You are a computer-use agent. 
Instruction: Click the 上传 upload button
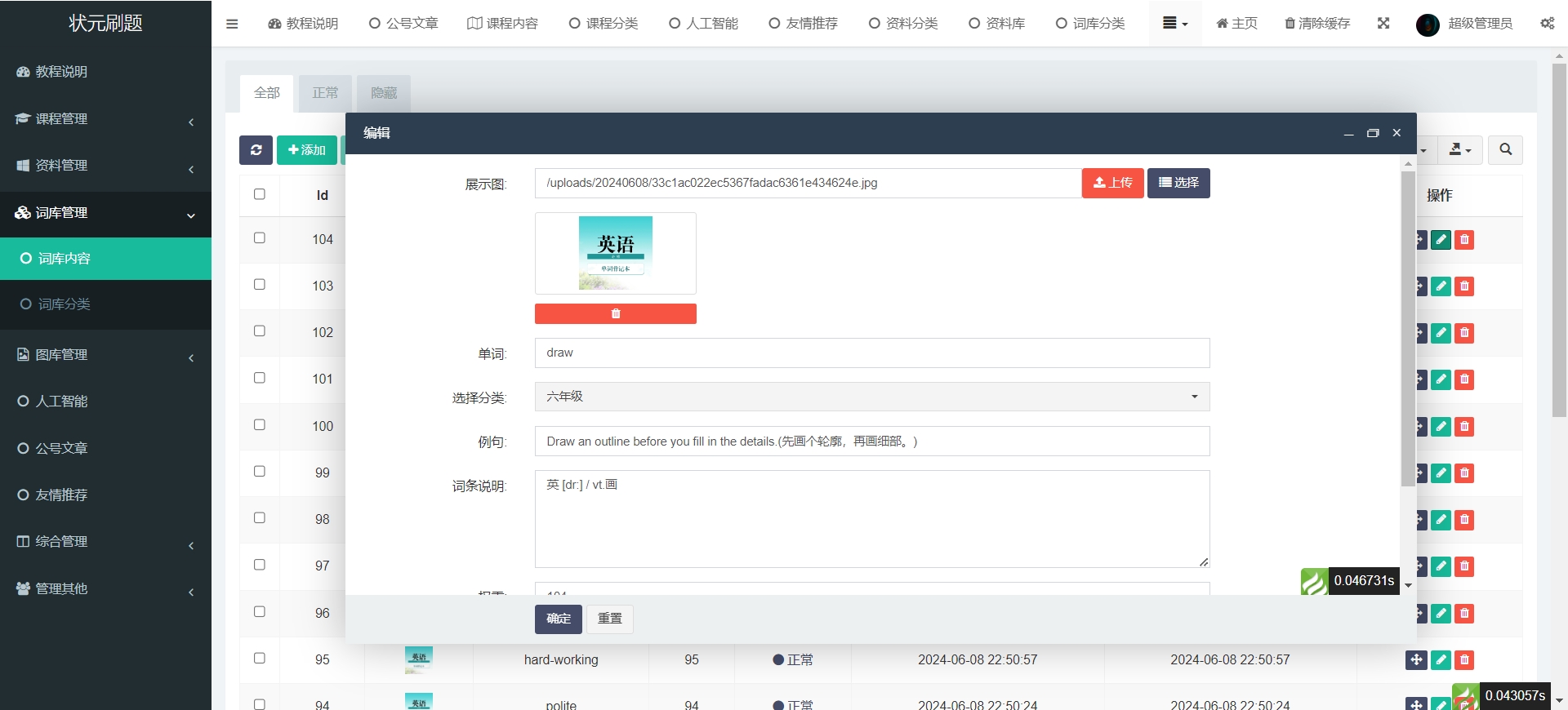coord(1113,183)
